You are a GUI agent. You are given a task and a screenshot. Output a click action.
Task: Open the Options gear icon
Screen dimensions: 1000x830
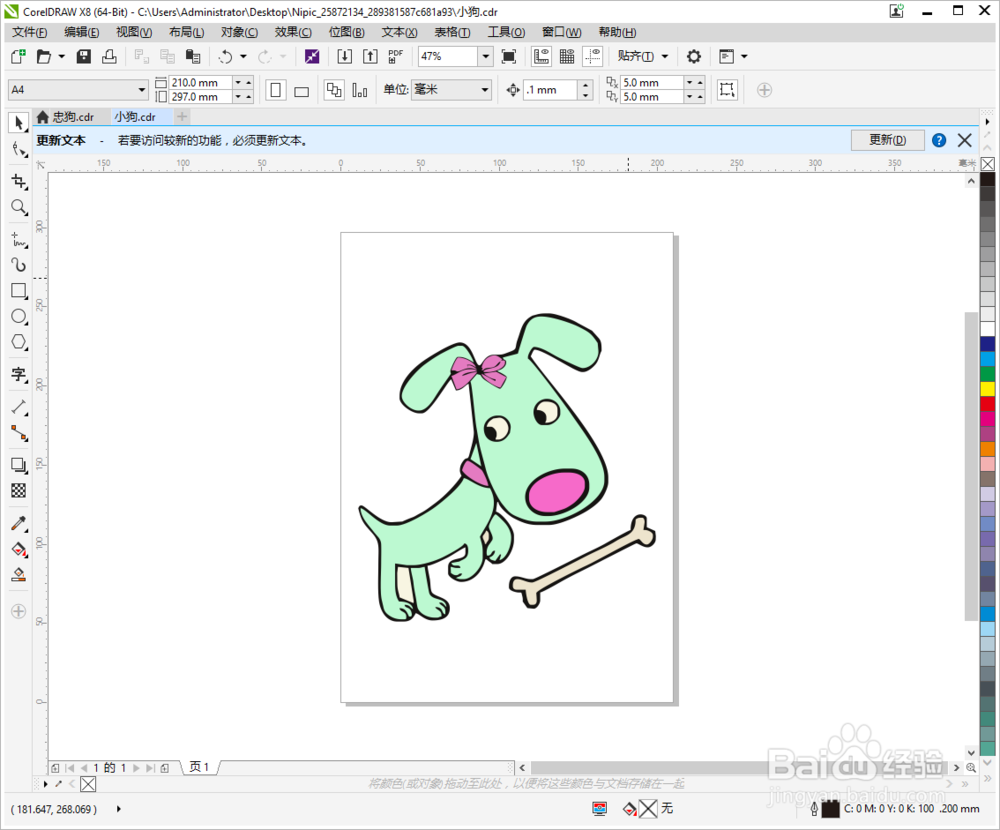coord(694,57)
